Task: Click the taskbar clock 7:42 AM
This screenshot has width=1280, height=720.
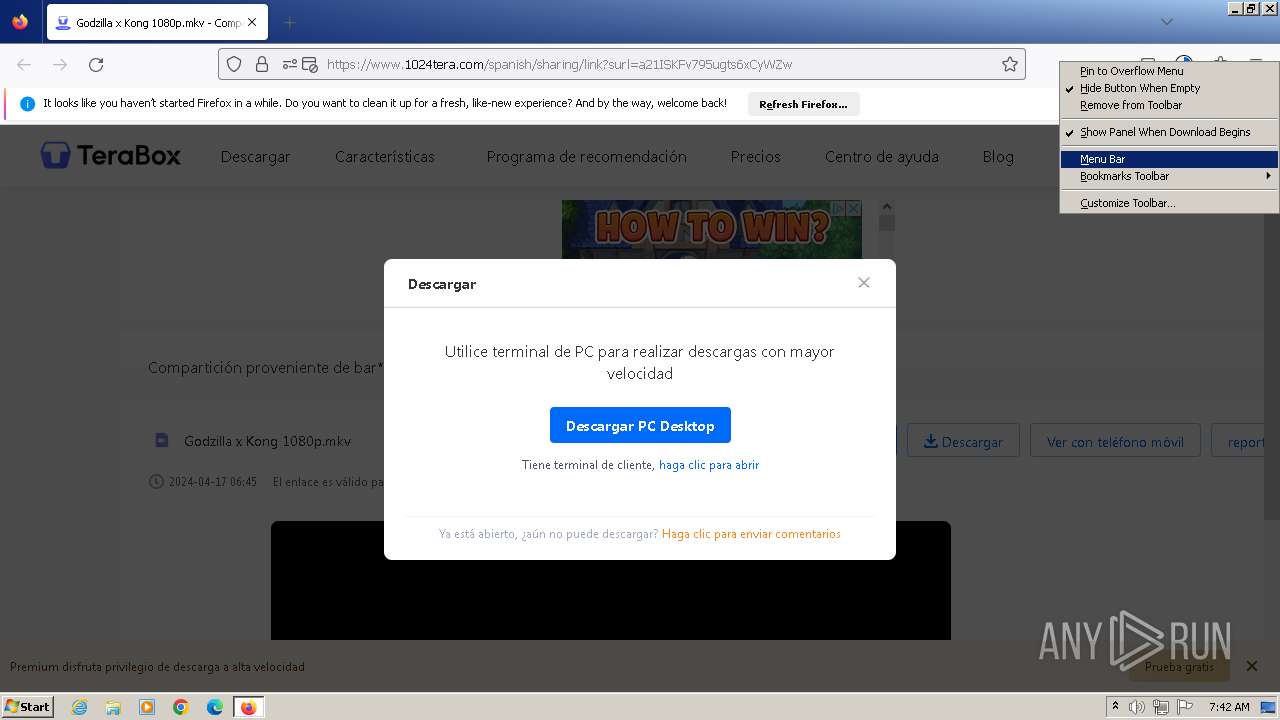Action: [1229, 707]
